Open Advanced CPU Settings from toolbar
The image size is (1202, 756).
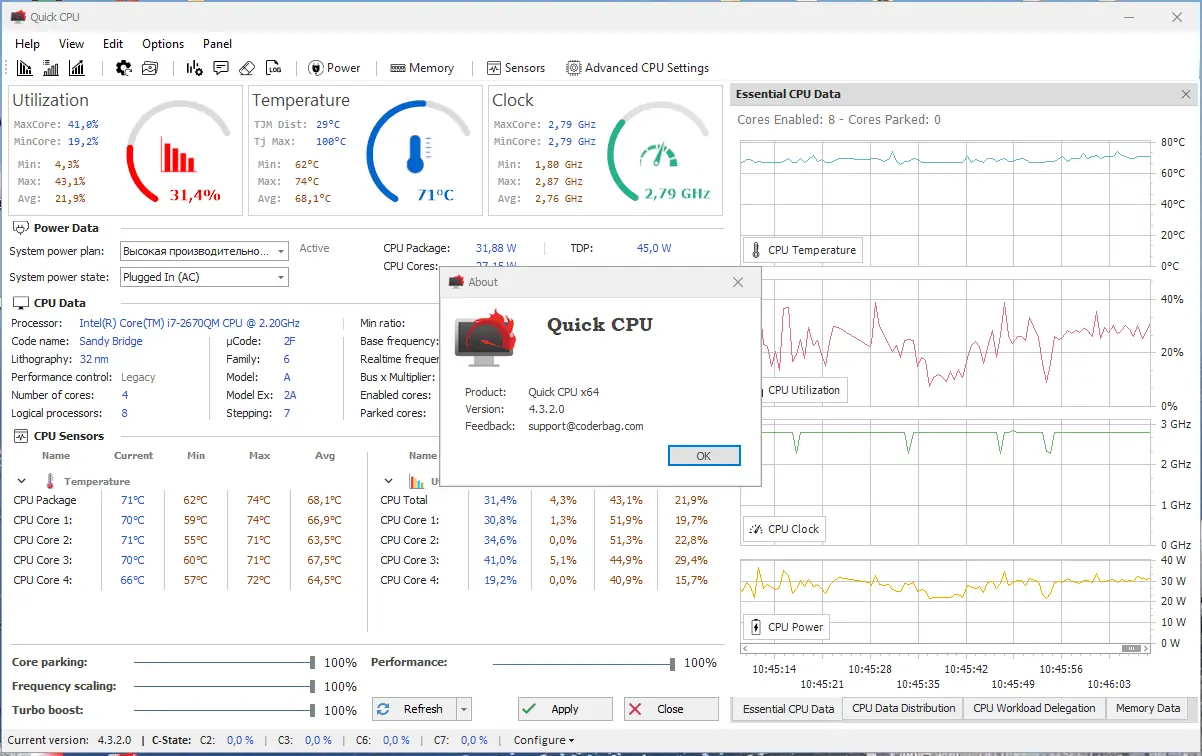click(638, 68)
